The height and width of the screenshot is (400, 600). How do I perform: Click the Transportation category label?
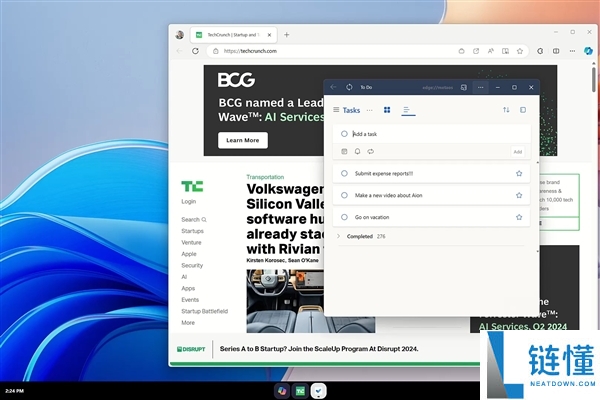point(265,177)
